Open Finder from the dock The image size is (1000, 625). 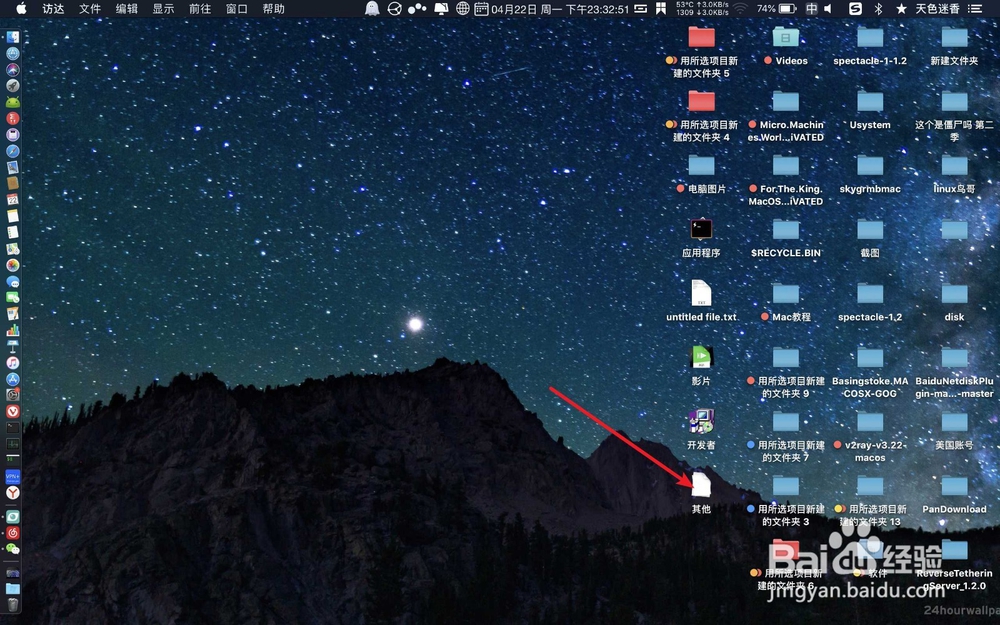(13, 37)
